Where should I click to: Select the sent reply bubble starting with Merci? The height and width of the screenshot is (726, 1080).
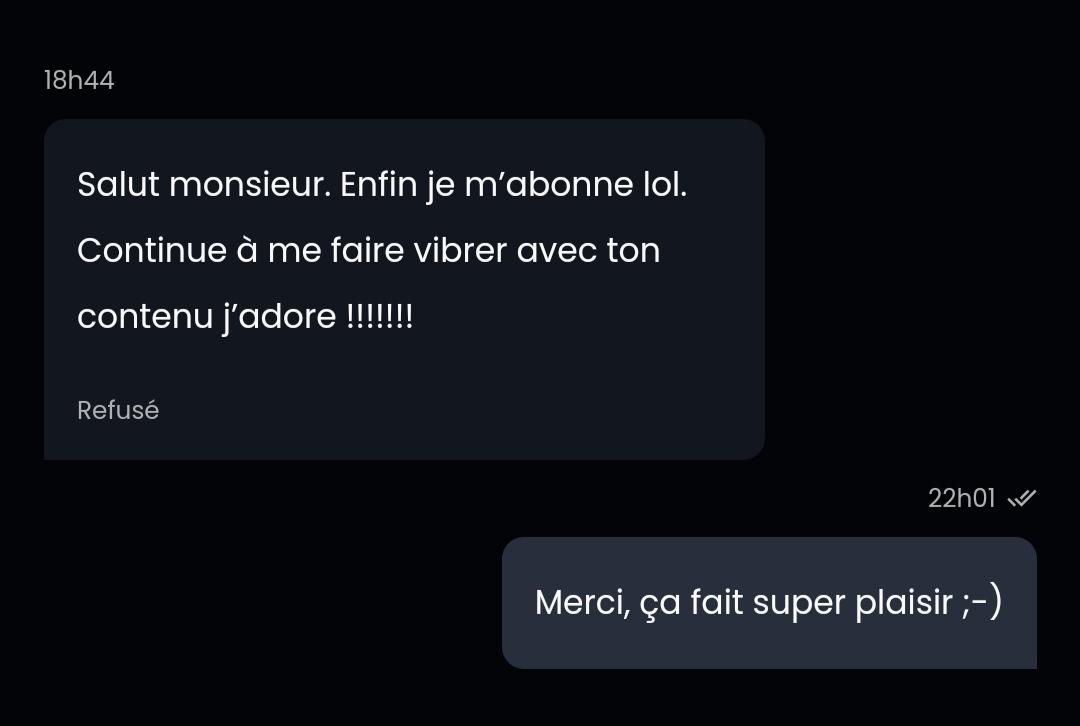pyautogui.click(x=769, y=603)
